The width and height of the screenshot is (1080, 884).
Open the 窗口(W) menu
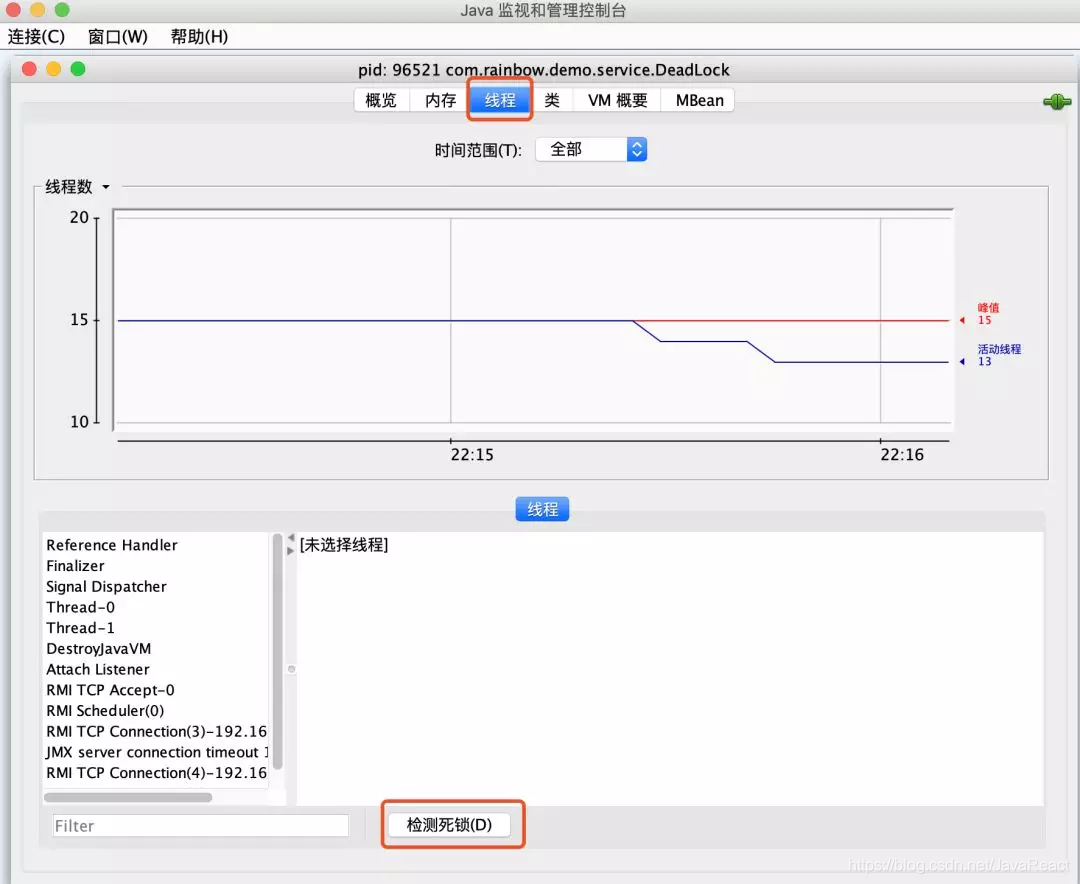tap(118, 37)
